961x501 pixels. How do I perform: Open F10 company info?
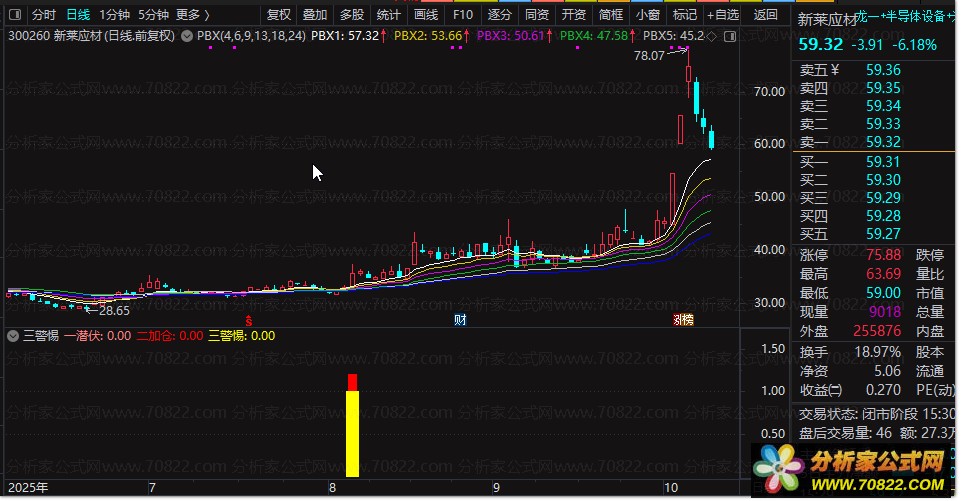tap(463, 14)
